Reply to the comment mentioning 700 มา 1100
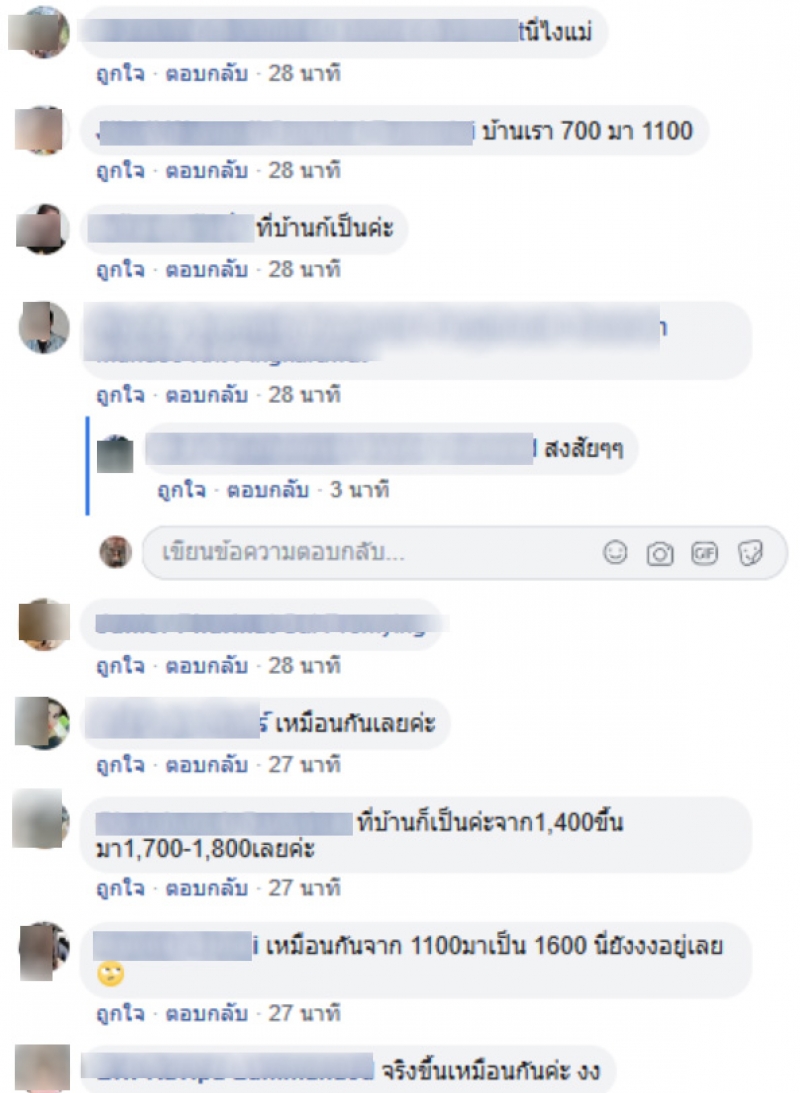 tap(206, 171)
